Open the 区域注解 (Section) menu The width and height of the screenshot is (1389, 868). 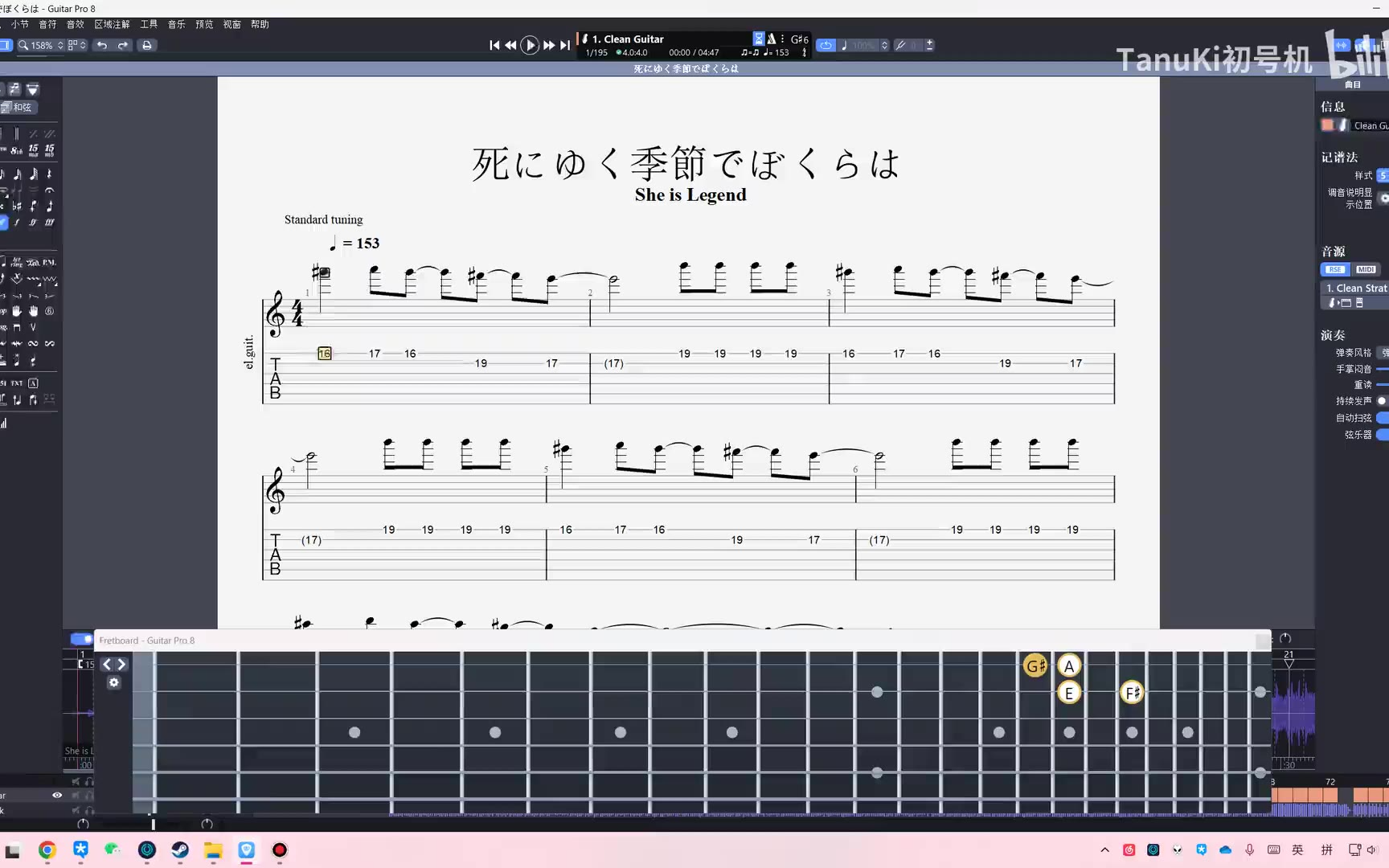tap(113, 24)
